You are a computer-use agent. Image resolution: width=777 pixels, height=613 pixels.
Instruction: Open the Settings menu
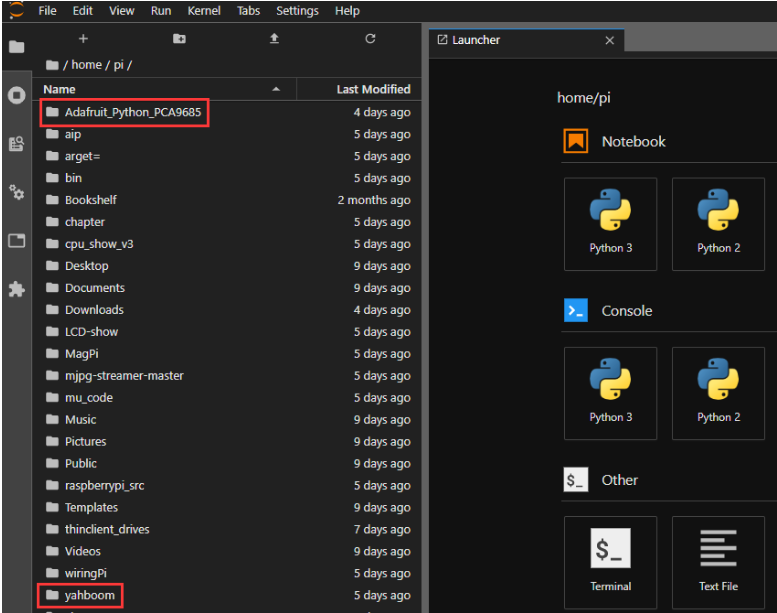297,11
